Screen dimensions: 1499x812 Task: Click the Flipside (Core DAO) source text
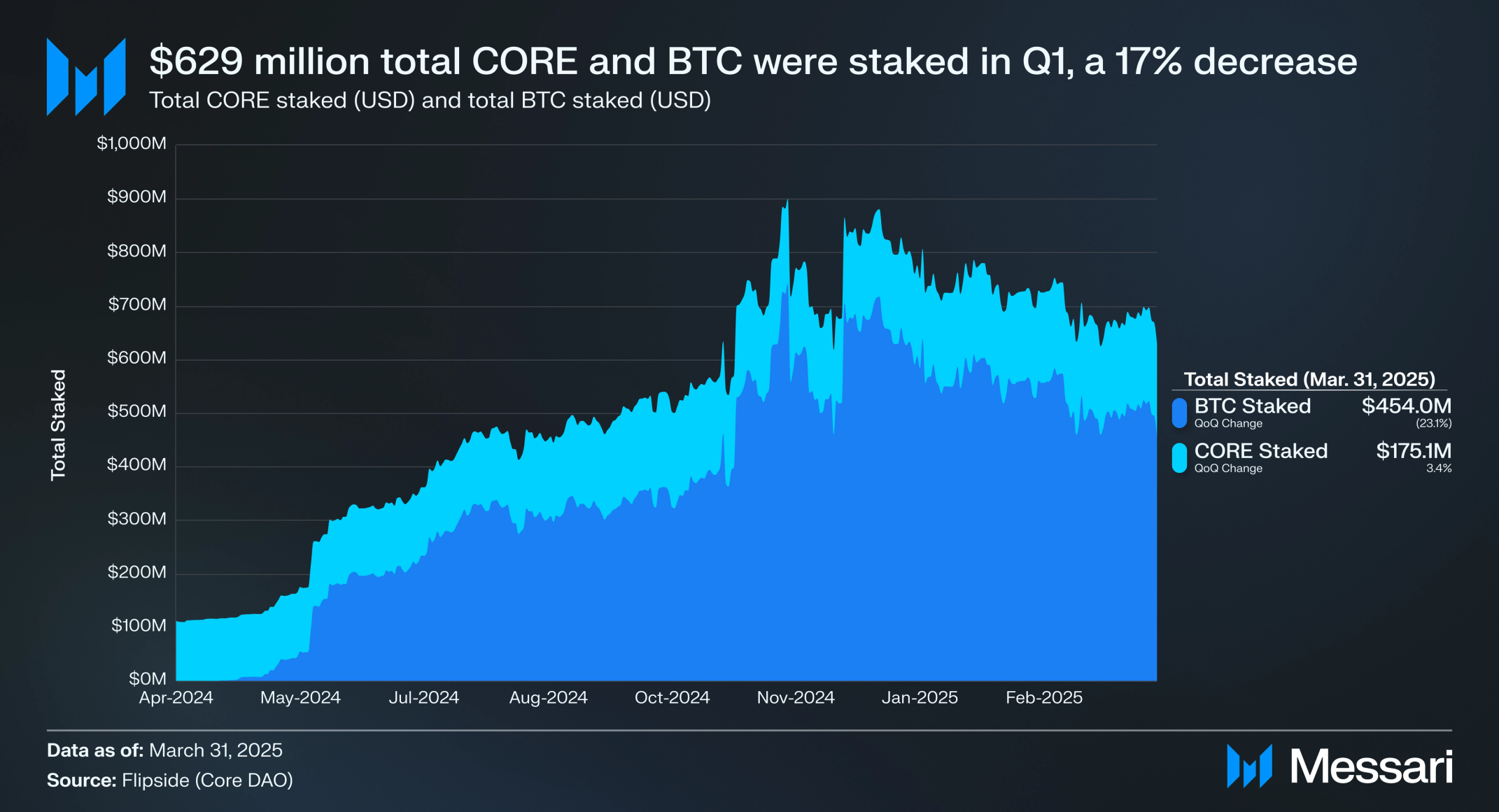pyautogui.click(x=207, y=780)
